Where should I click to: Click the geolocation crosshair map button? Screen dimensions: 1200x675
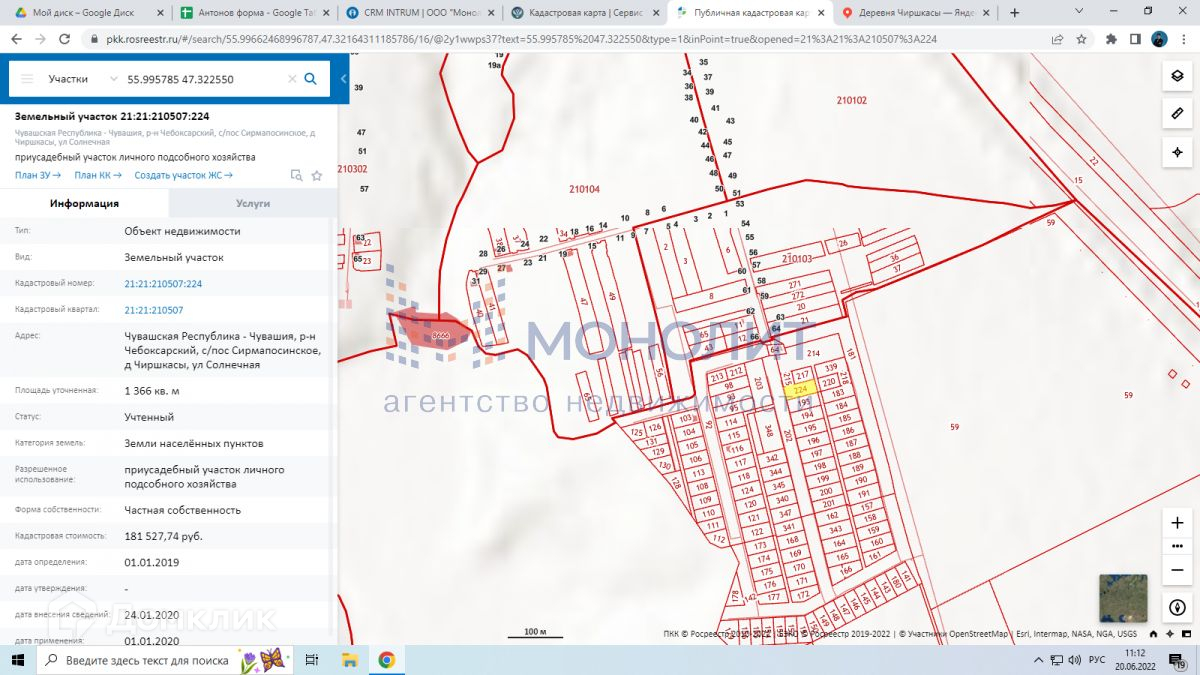coord(1177,152)
